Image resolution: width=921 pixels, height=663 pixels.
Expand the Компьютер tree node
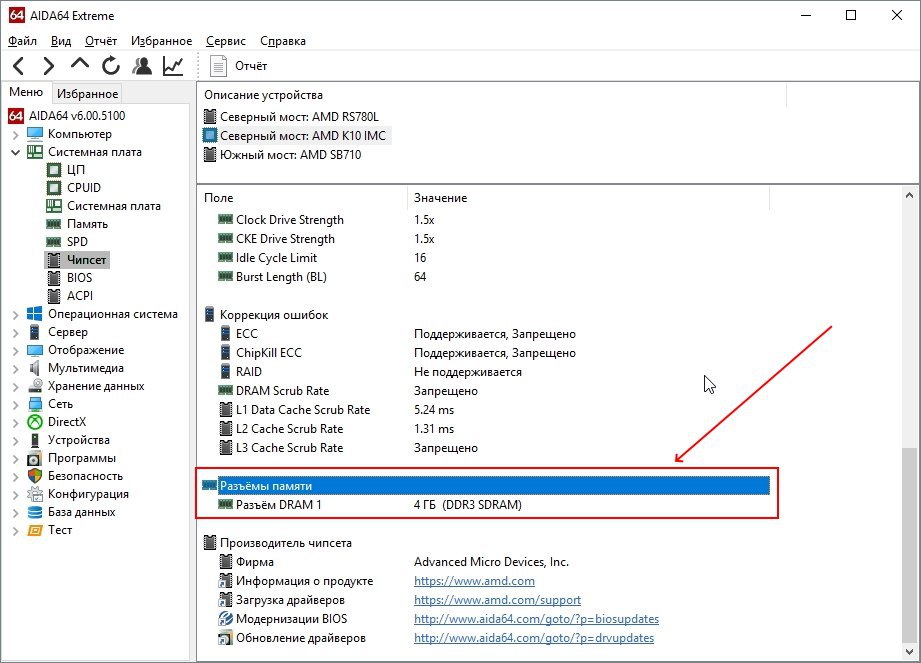click(15, 134)
